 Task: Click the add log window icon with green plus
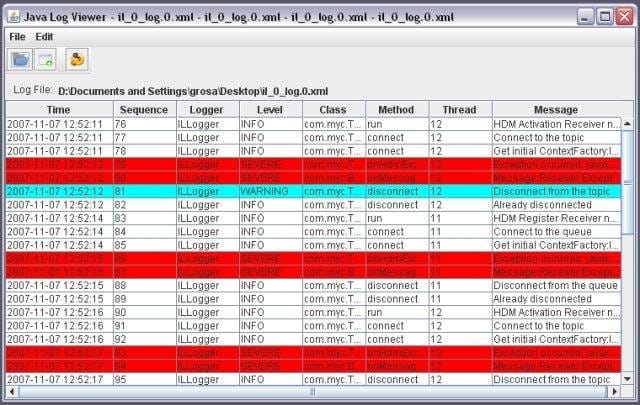[x=45, y=60]
